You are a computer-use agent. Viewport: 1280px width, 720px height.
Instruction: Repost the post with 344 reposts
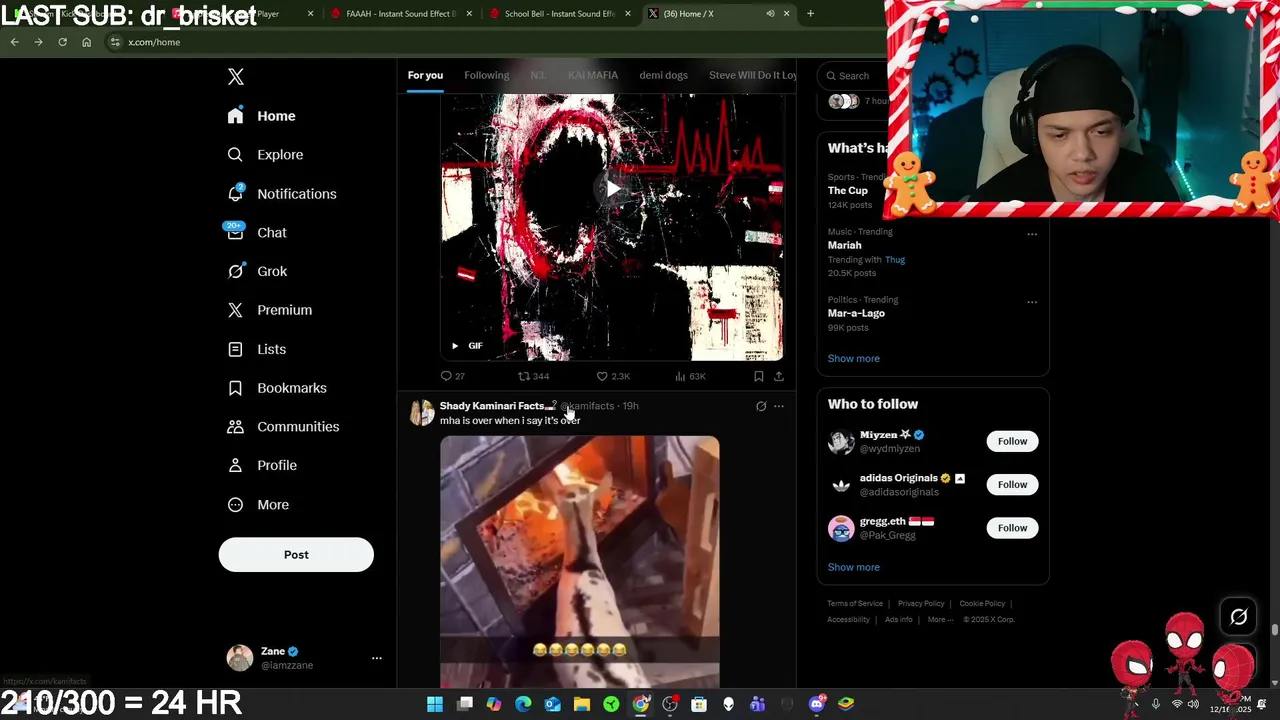[533, 376]
